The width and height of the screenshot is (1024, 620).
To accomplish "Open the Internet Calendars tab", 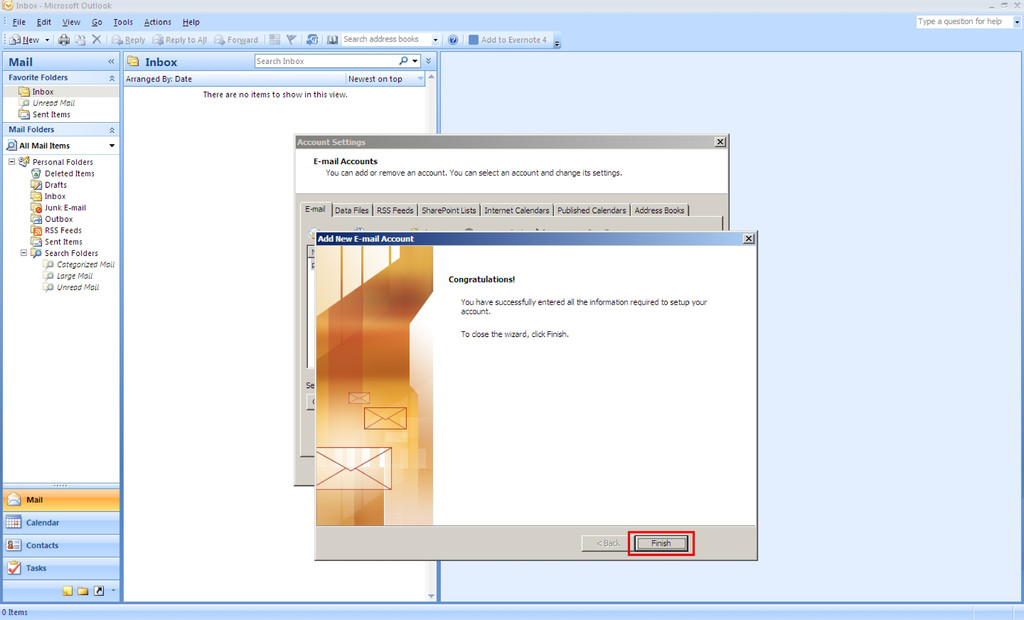I will coord(517,210).
